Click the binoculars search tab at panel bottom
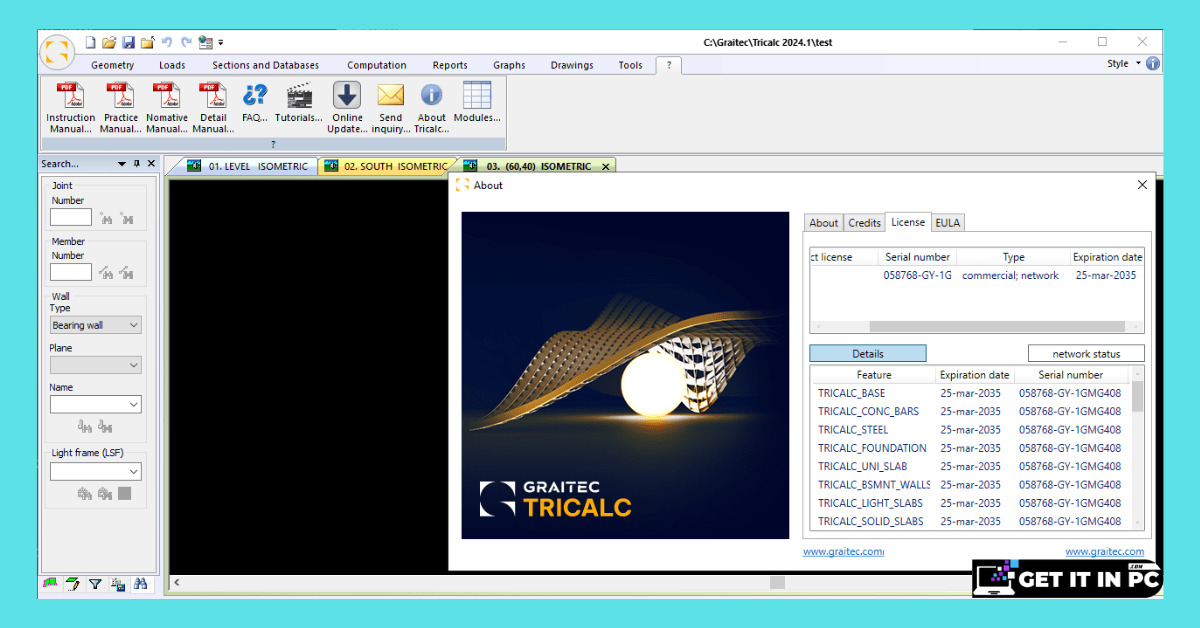Screen dimensions: 1200x628 pos(140,584)
